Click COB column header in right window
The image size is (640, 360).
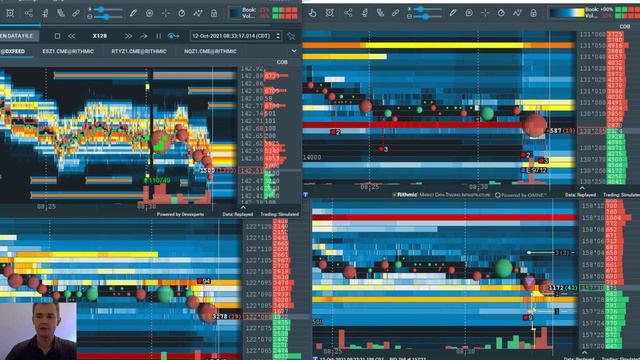pyautogui.click(x=624, y=27)
